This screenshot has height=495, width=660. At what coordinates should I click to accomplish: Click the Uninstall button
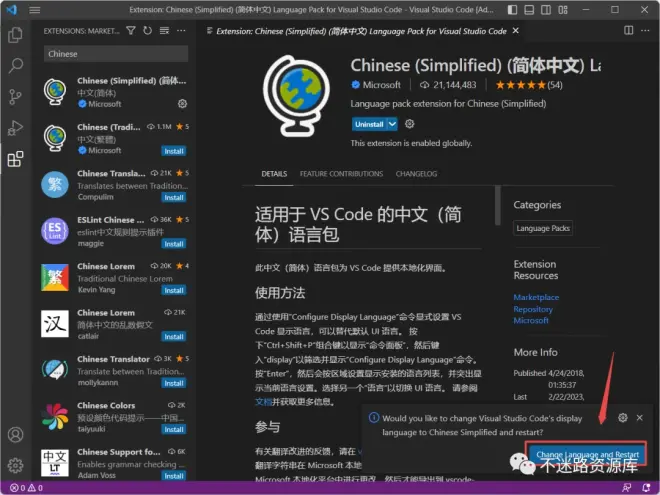coord(369,124)
